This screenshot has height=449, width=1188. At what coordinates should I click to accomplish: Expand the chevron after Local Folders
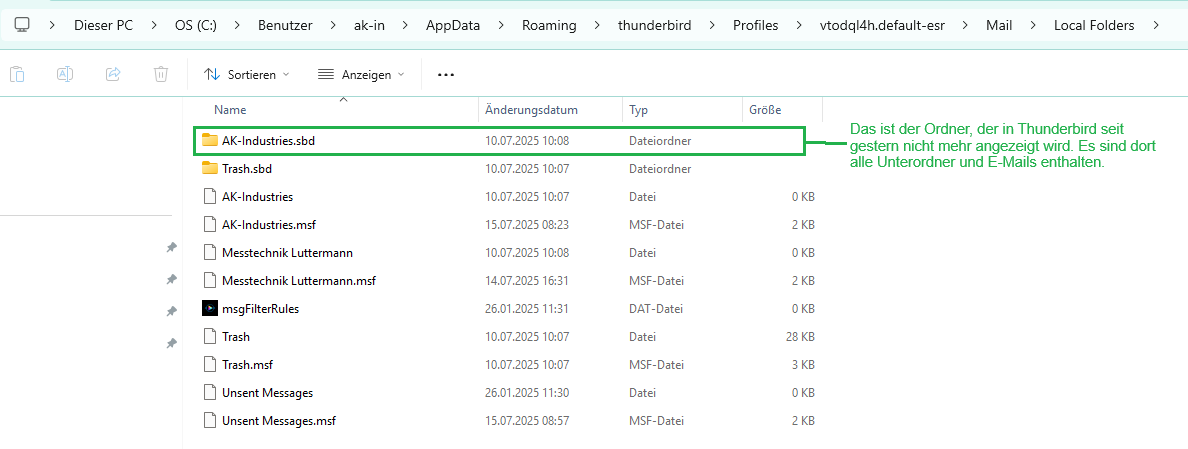click(x=1155, y=25)
